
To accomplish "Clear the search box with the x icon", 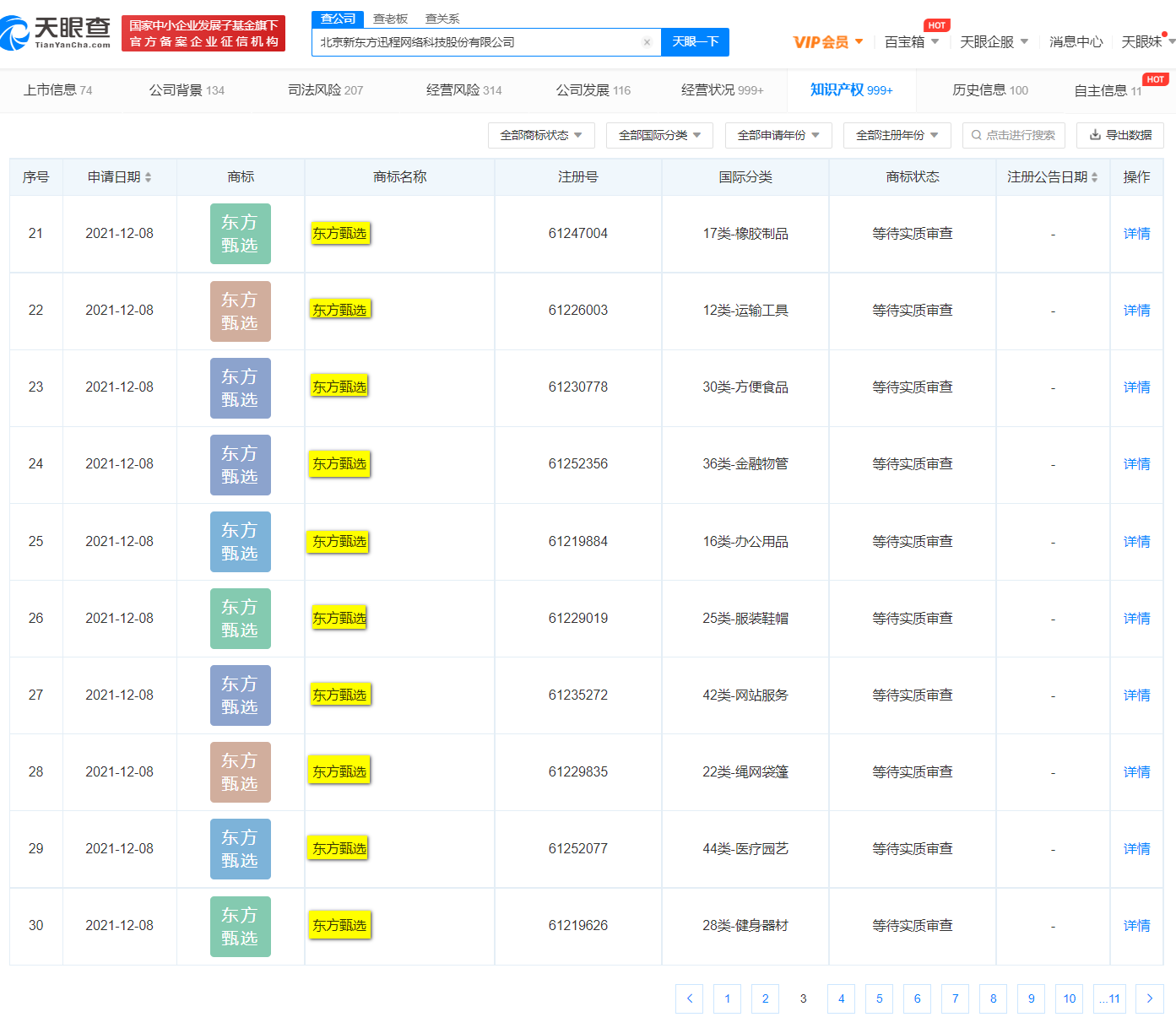I will pos(647,42).
